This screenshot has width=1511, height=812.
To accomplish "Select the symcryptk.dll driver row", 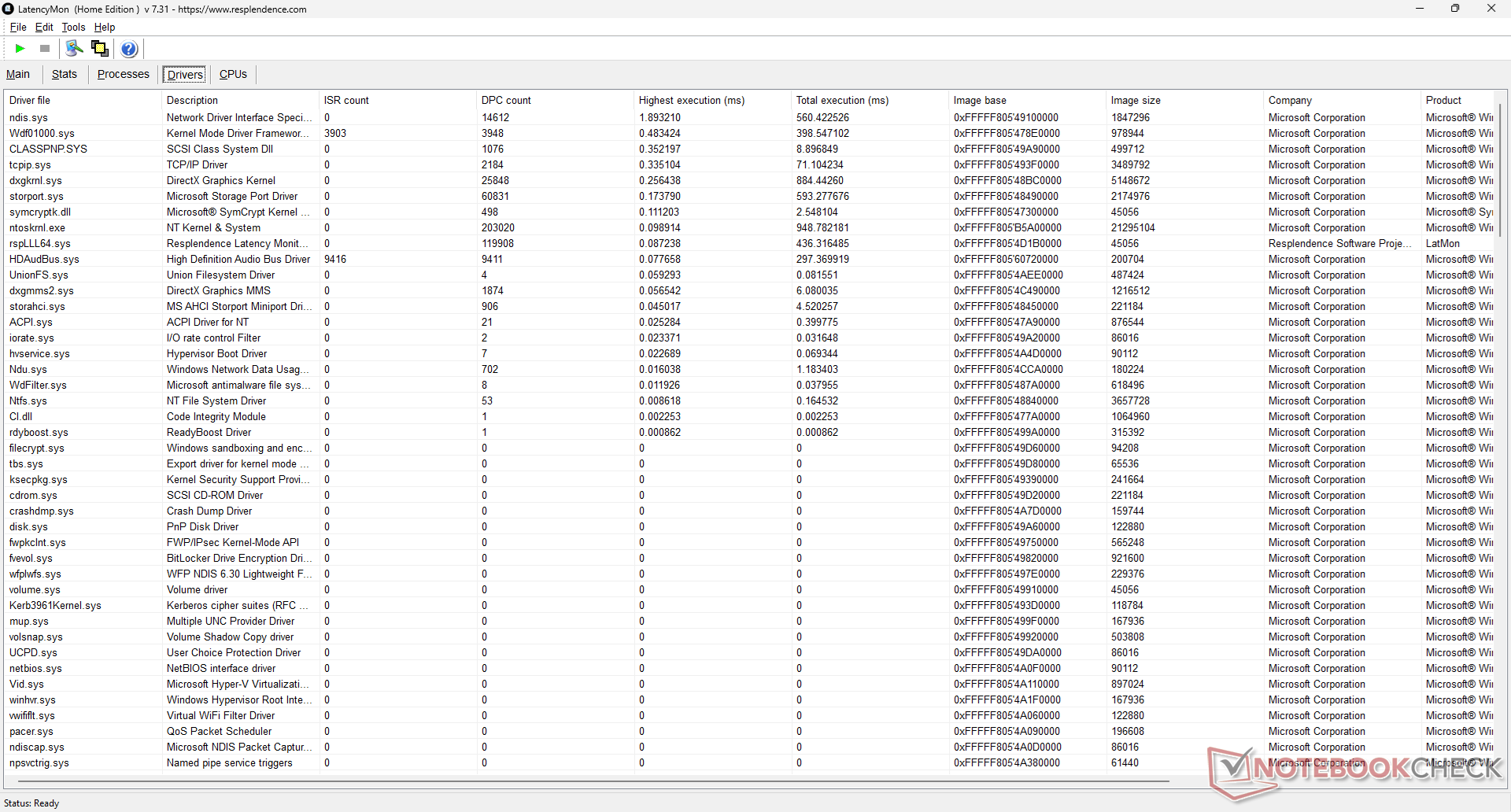I will (749, 212).
